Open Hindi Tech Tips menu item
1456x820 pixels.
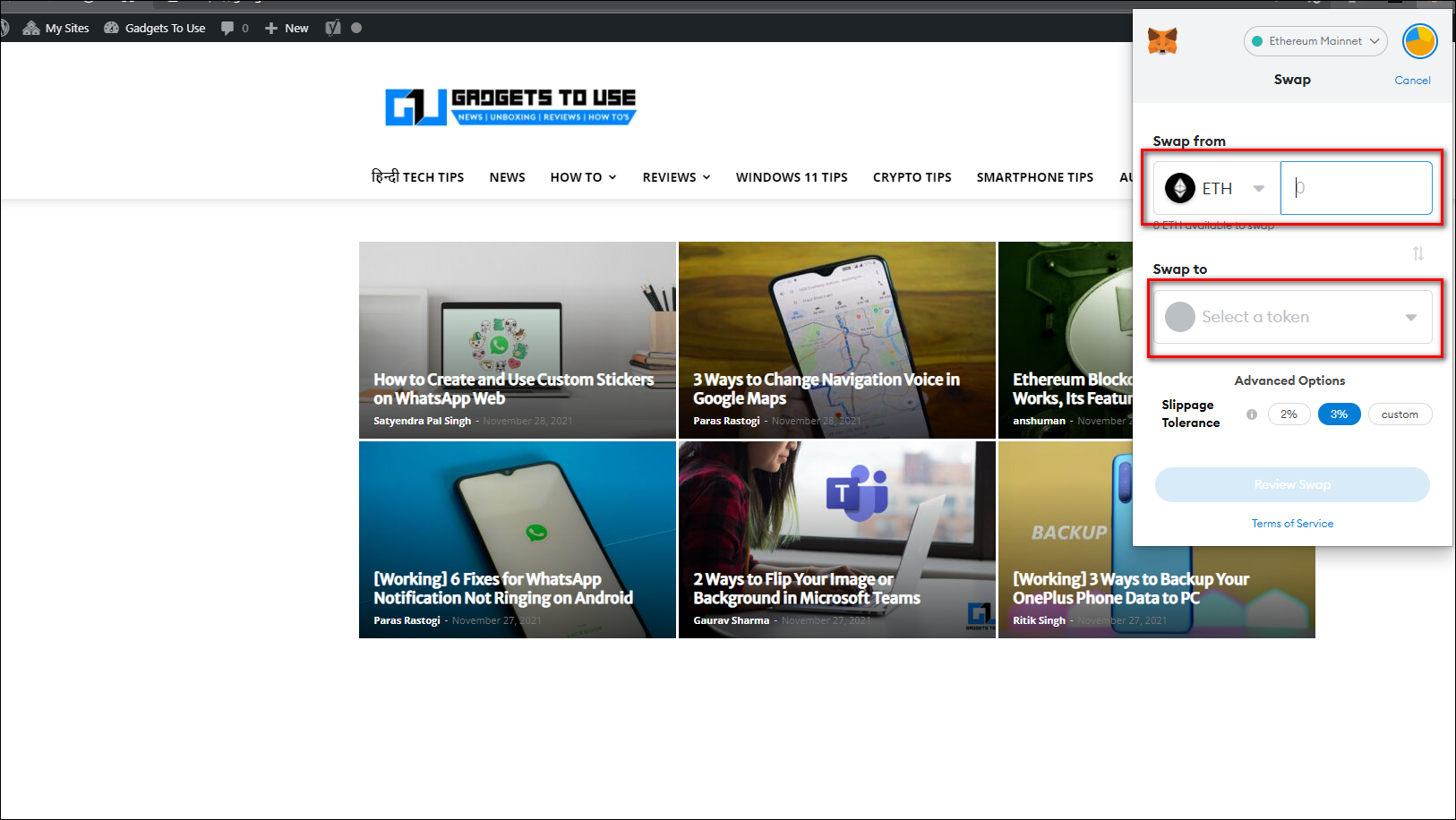417,177
